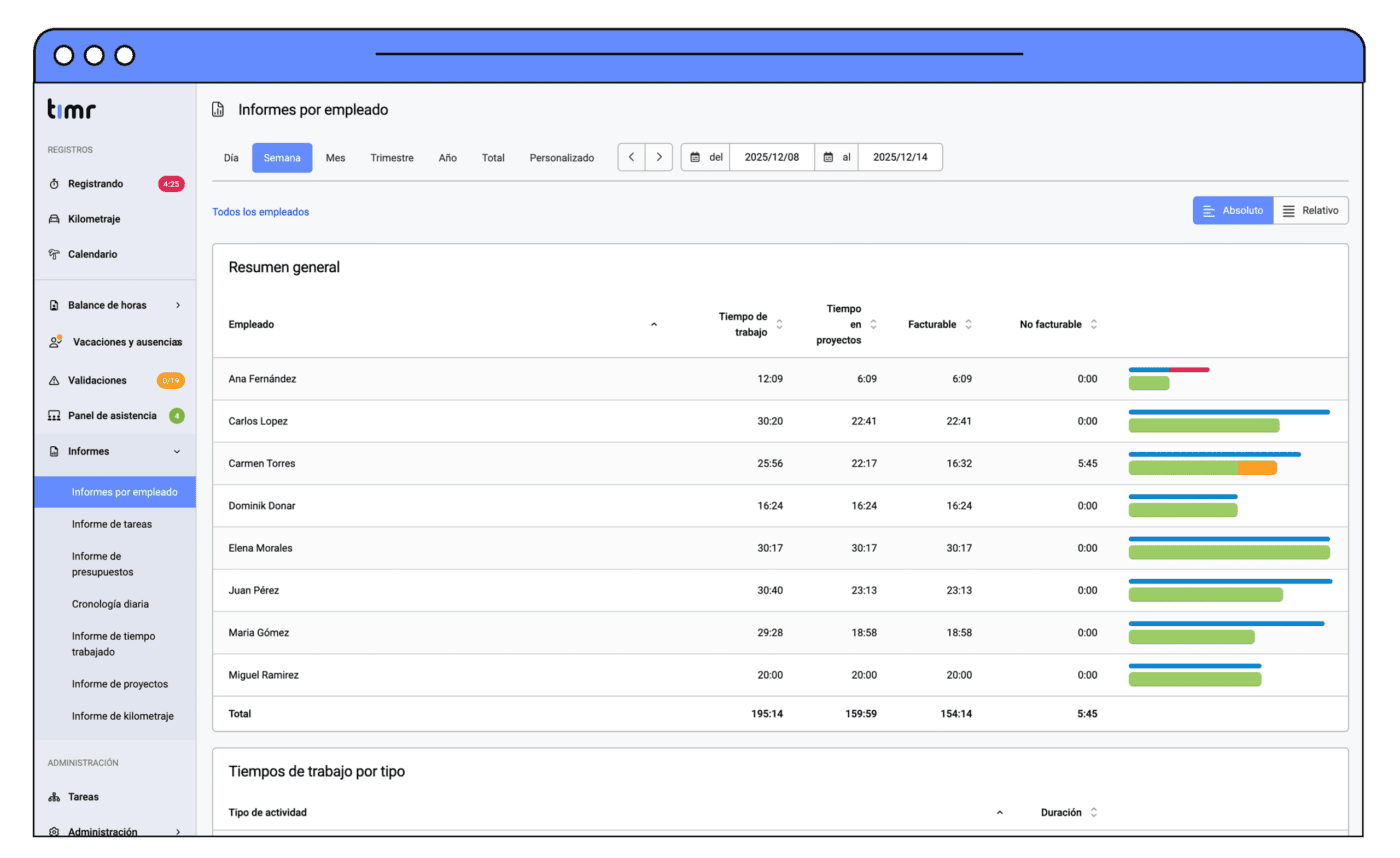Click the Validaciones warning triangle icon
The height and width of the screenshot is (858, 1400).
(x=54, y=381)
